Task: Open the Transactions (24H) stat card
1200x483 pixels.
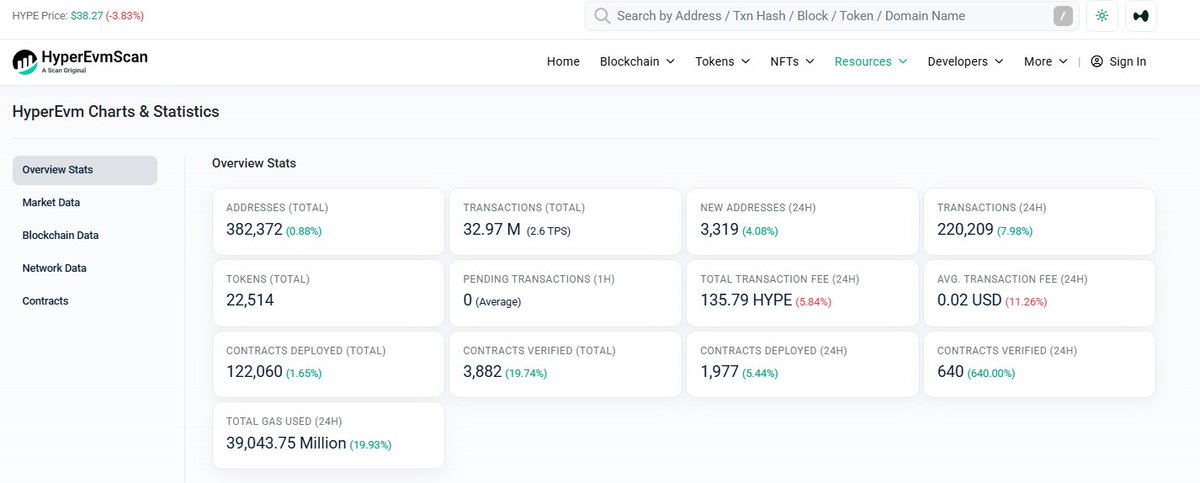Action: click(1039, 221)
